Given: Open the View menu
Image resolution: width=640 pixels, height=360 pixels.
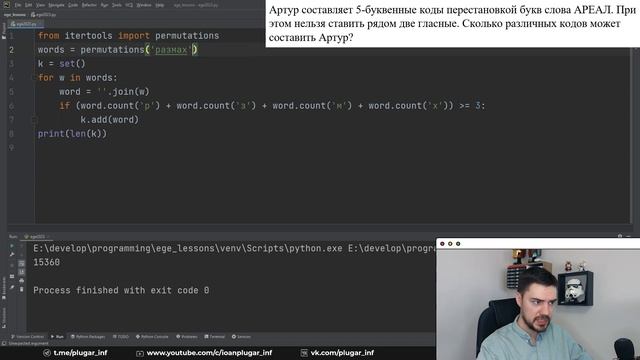Looking at the screenshot, I should click(x=40, y=5).
